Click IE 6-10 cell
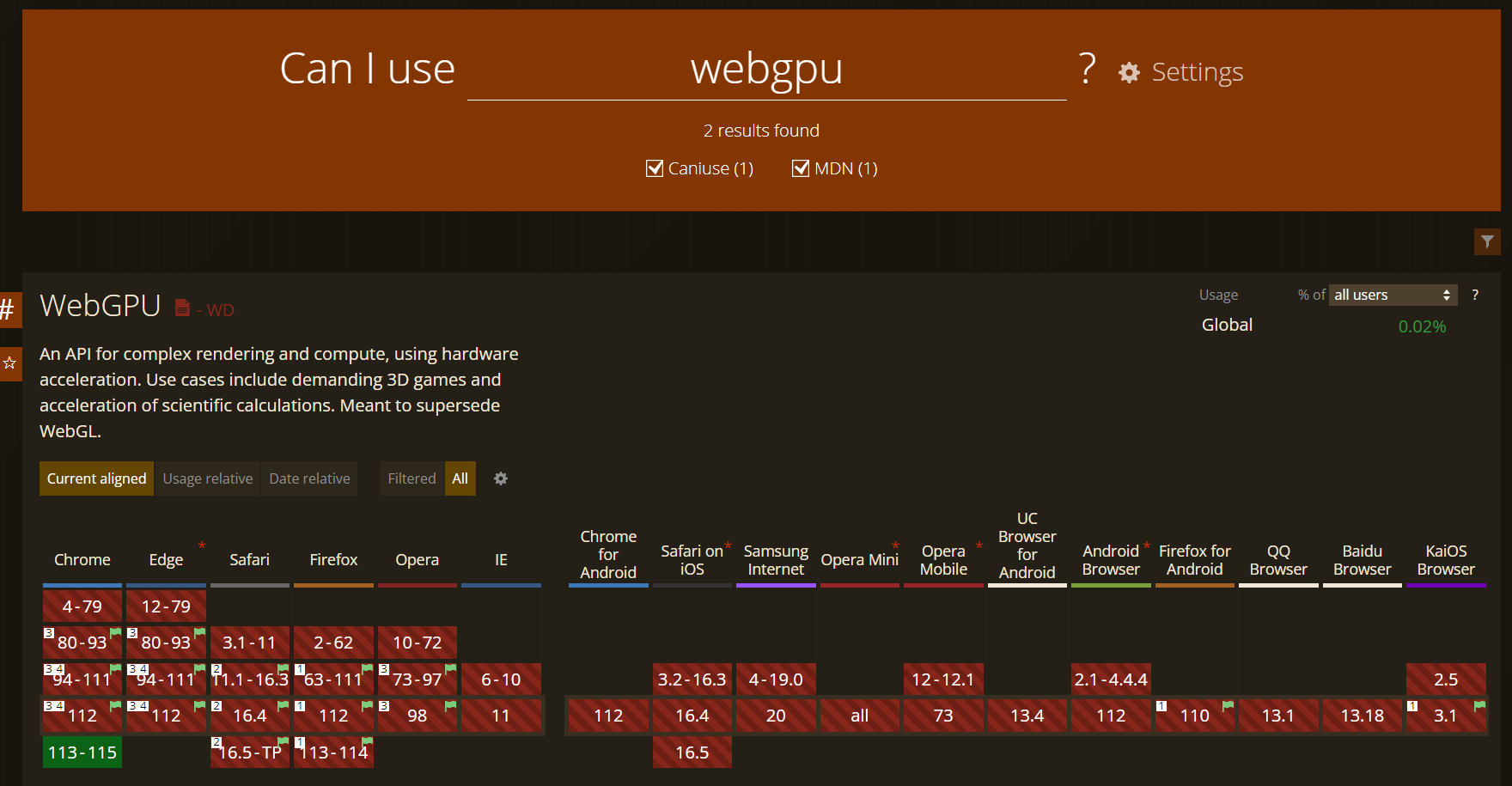The image size is (1512, 786). pos(501,679)
